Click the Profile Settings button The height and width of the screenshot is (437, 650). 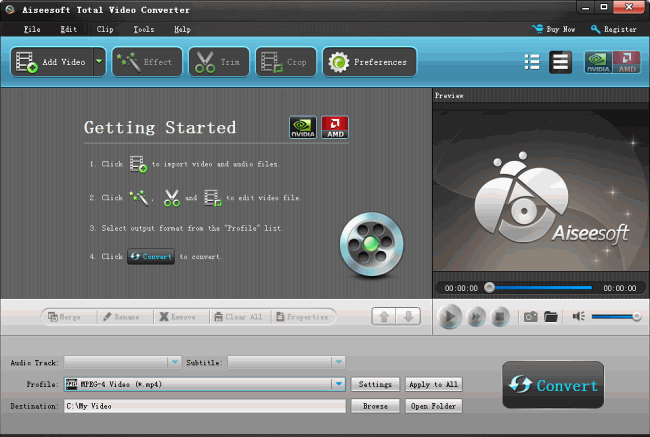(375, 384)
